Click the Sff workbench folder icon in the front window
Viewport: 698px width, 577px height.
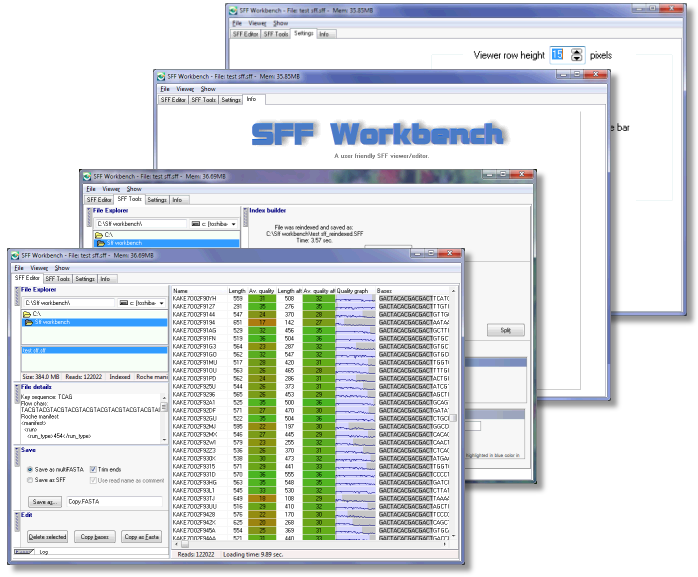click(28, 322)
